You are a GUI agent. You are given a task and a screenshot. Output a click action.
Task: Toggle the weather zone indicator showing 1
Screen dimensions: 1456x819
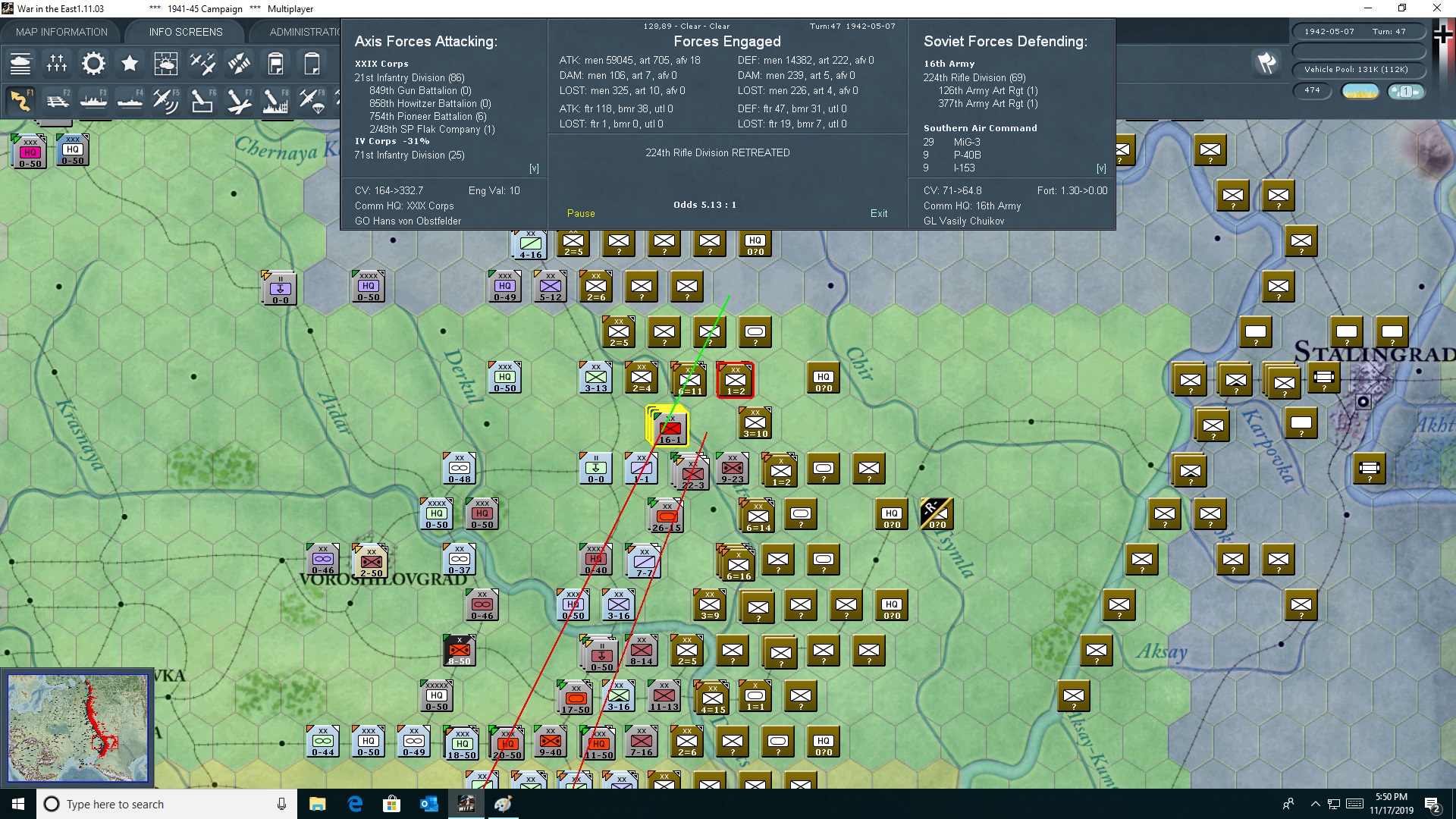(x=1405, y=91)
